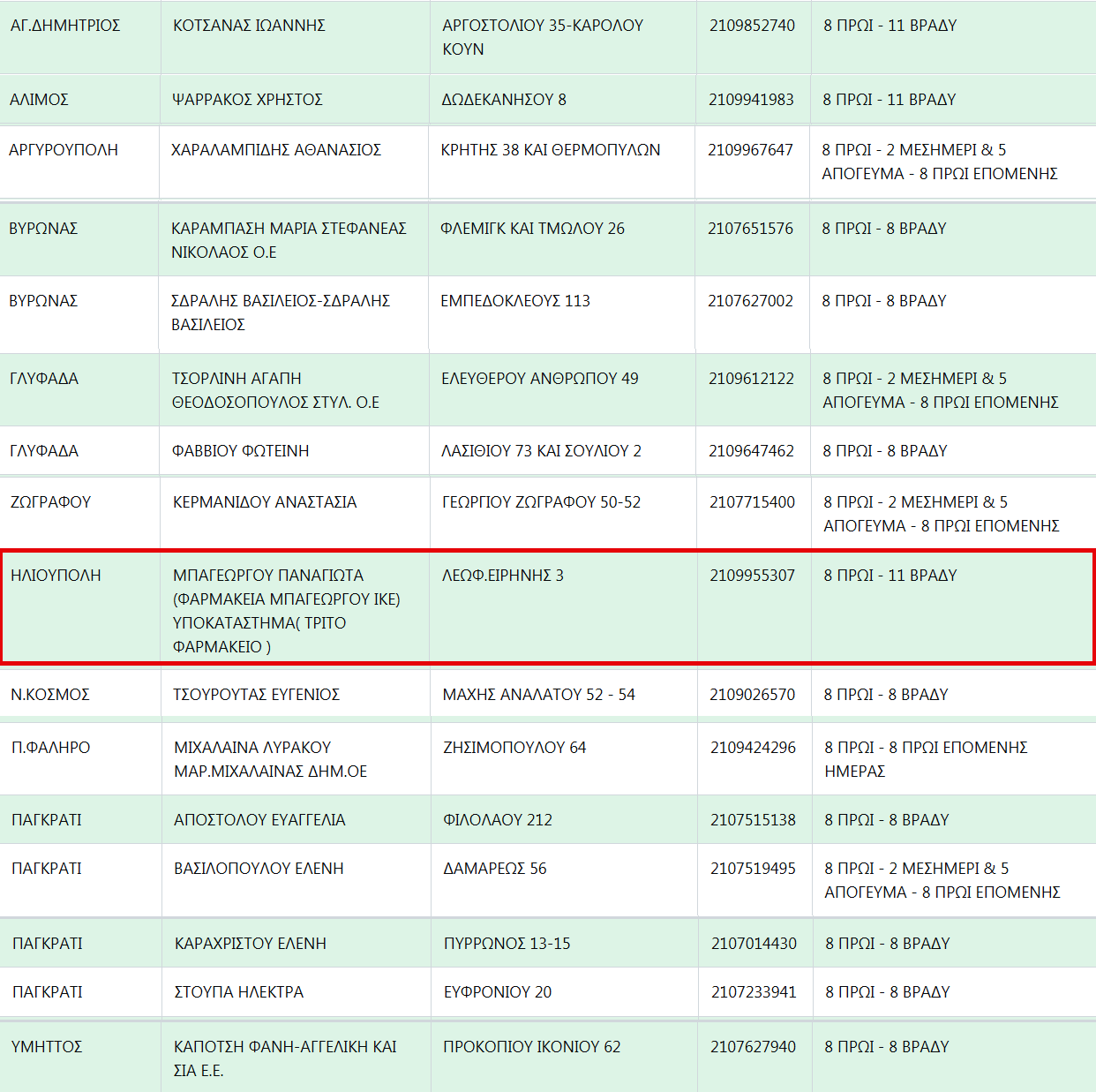Click address ΖΗΣΙΜΟΠΟΥΛΟΥ 64
Screen dimensions: 1096x1092
pyautogui.click(x=514, y=748)
